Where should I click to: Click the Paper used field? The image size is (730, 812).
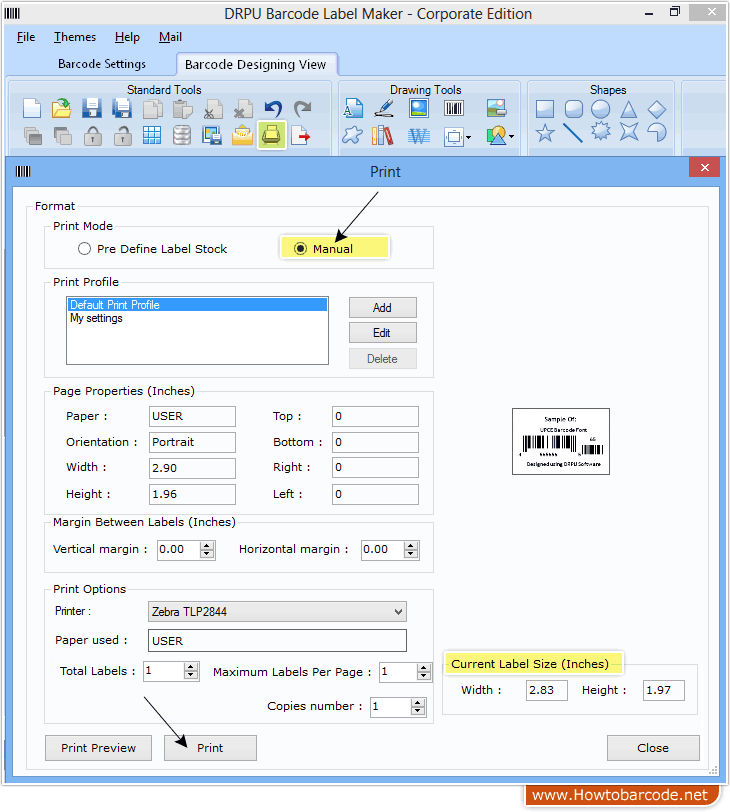(x=277, y=641)
